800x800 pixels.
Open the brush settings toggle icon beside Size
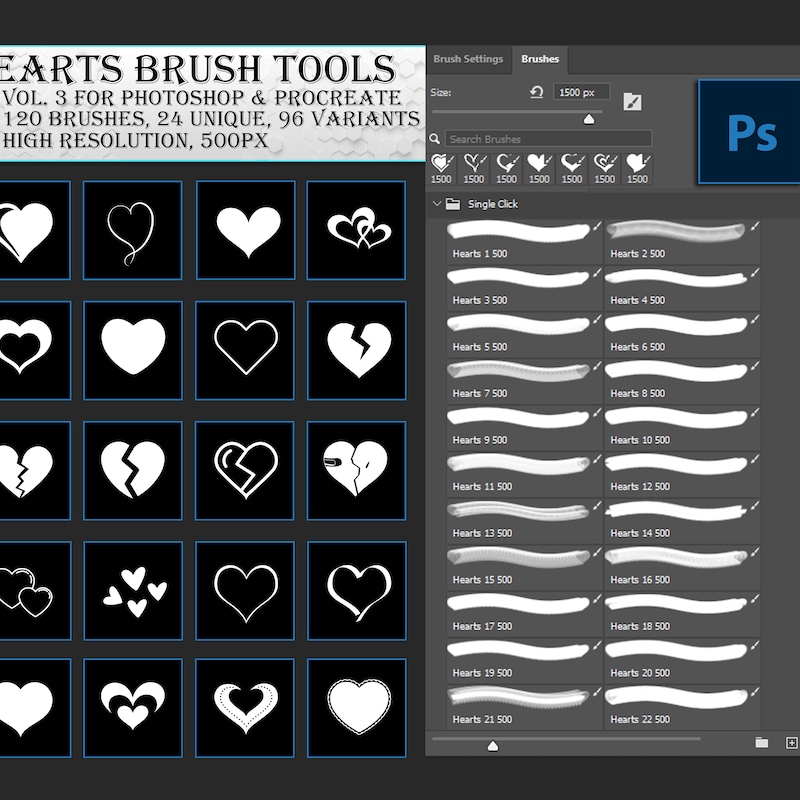tap(632, 100)
